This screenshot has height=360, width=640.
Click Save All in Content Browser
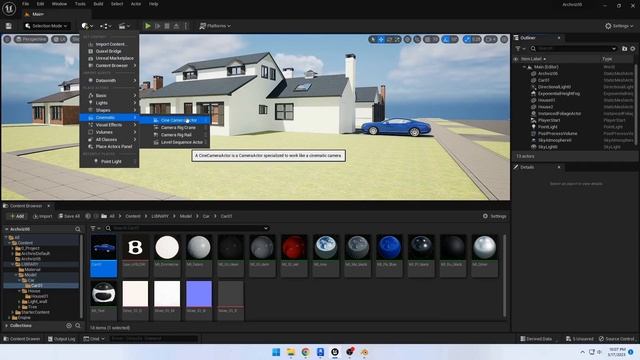point(69,216)
